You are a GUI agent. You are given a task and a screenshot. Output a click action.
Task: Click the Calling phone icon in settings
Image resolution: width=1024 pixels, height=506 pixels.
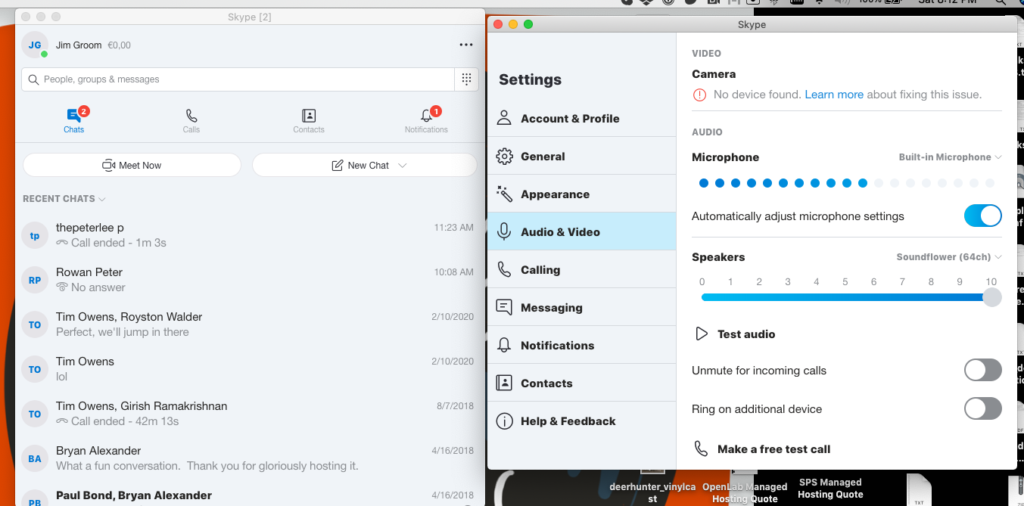coord(504,270)
